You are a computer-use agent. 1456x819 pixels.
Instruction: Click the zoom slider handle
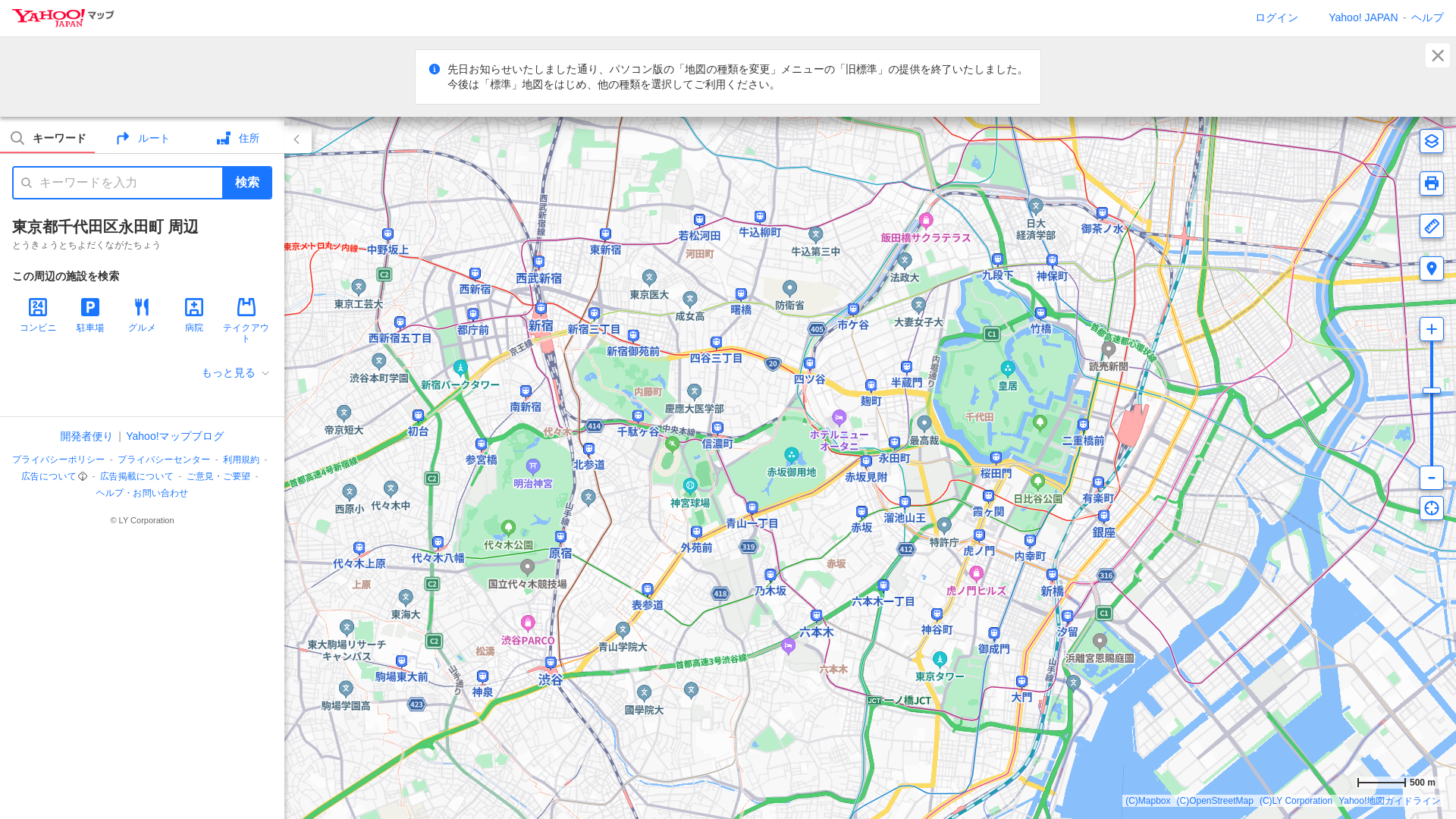[1431, 391]
